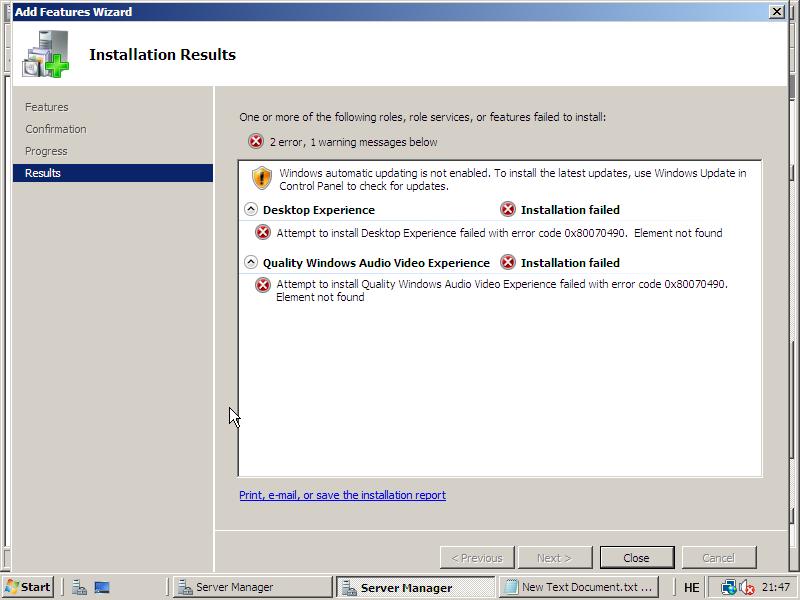Click the clock showing 21:47
Image resolution: width=800 pixels, height=600 pixels.
click(776, 587)
